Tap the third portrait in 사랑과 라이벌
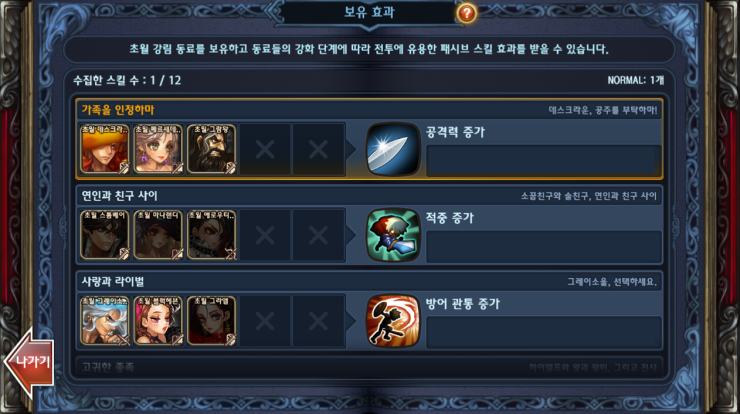This screenshot has width=740, height=414. [211, 321]
